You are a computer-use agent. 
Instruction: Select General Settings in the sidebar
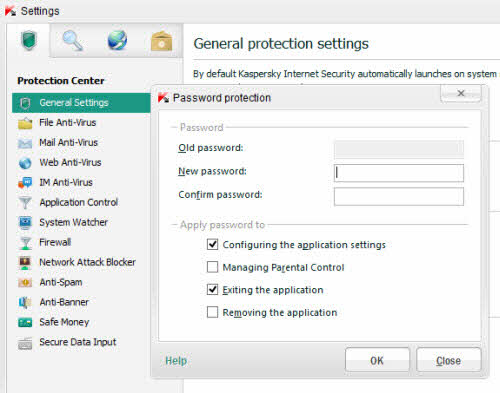coord(81,103)
